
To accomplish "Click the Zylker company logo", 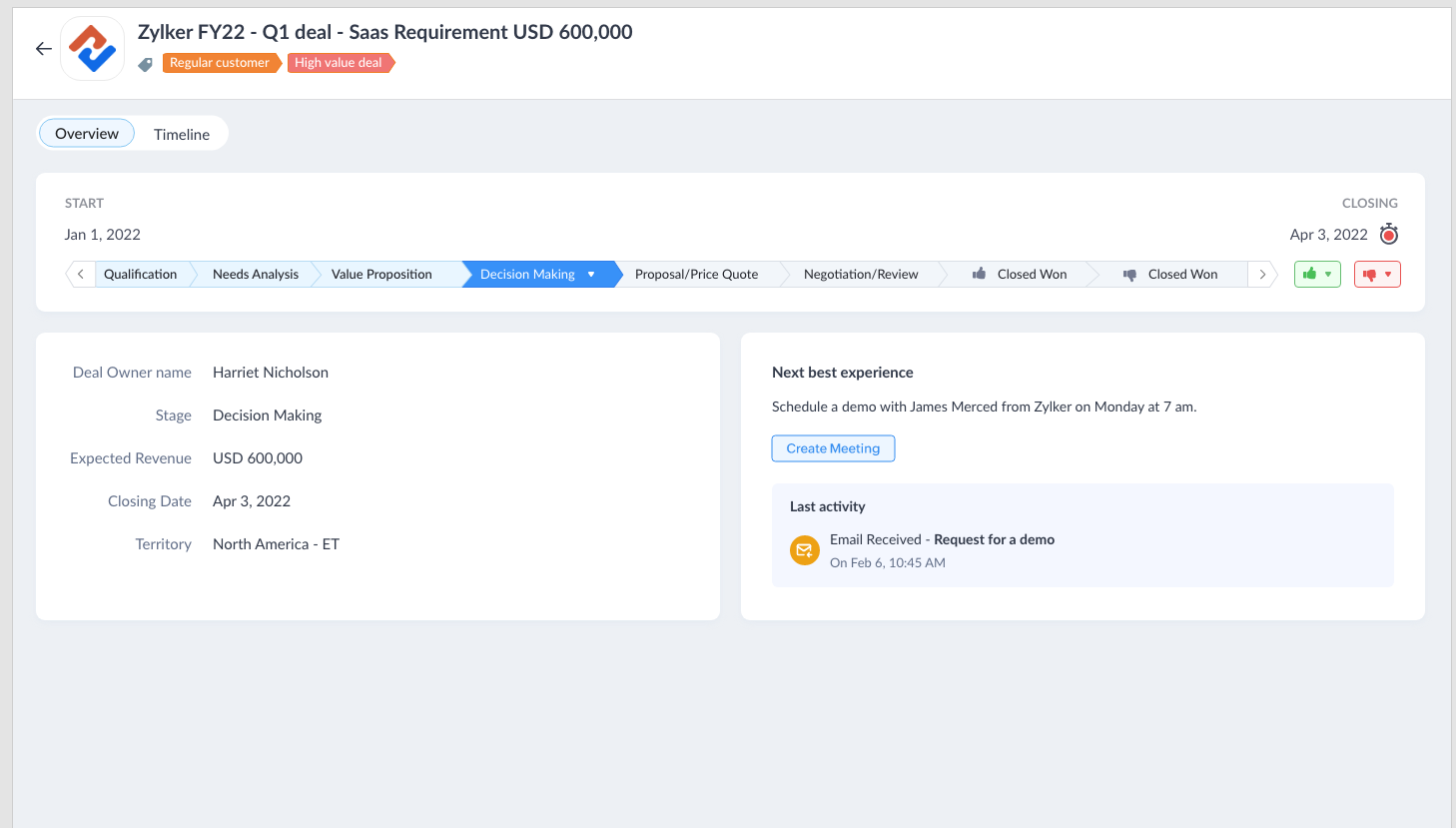I will coord(93,49).
